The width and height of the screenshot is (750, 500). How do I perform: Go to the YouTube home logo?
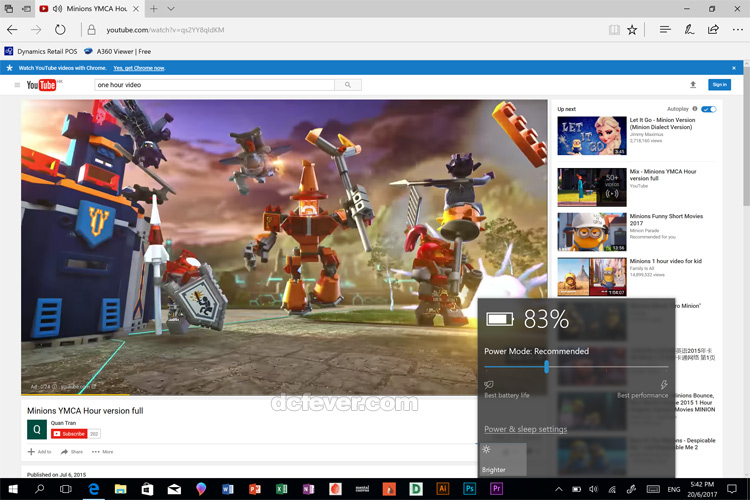point(42,85)
